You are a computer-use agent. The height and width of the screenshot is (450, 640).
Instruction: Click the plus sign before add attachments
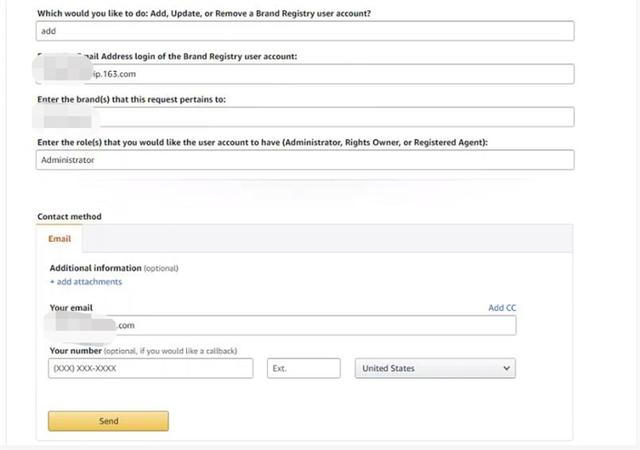tap(52, 282)
